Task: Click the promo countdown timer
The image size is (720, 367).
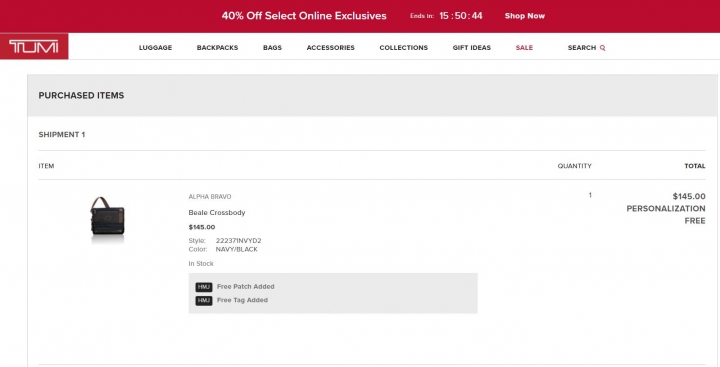Action: [461, 16]
